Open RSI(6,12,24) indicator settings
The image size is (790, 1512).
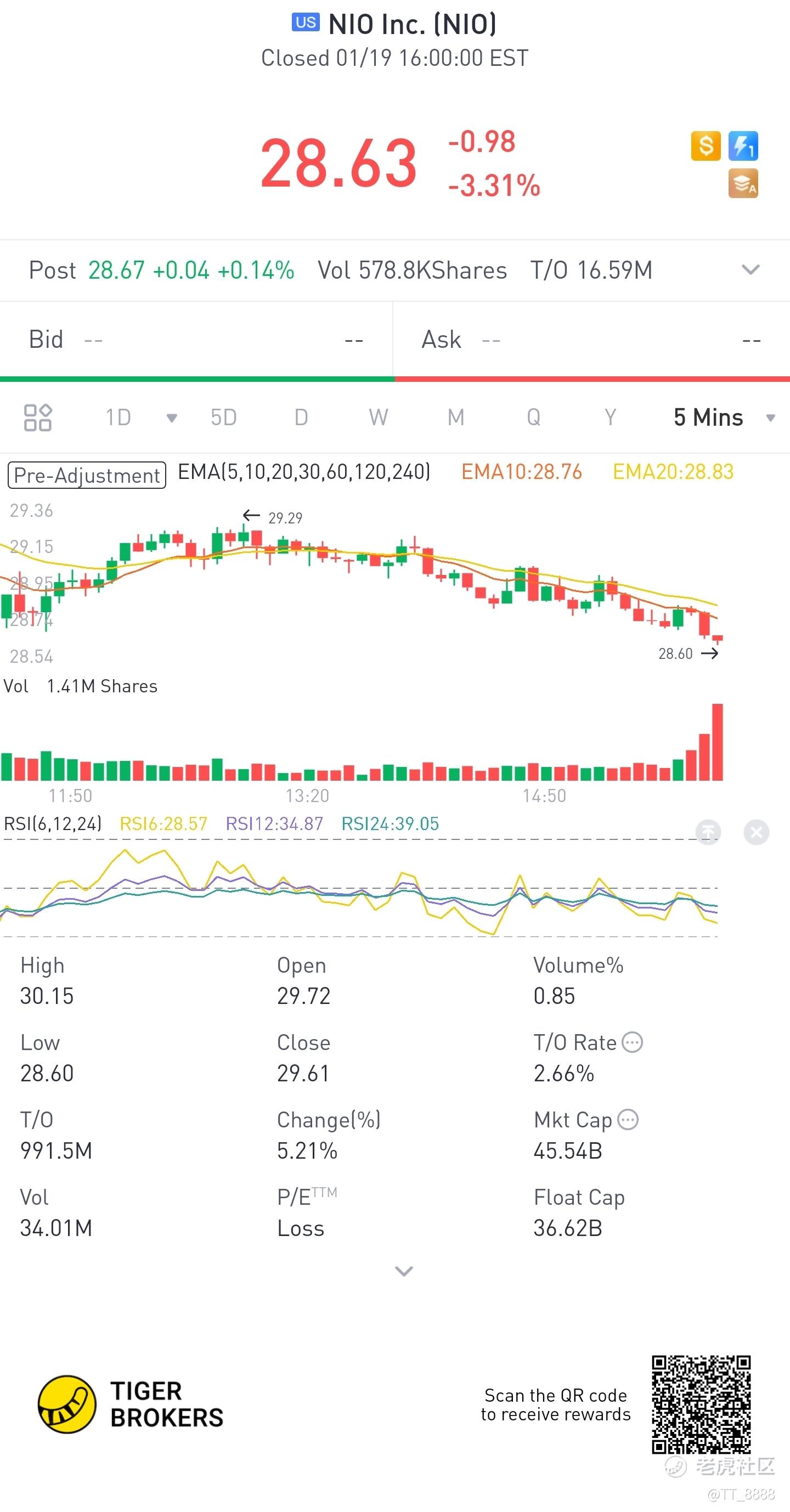point(53,823)
